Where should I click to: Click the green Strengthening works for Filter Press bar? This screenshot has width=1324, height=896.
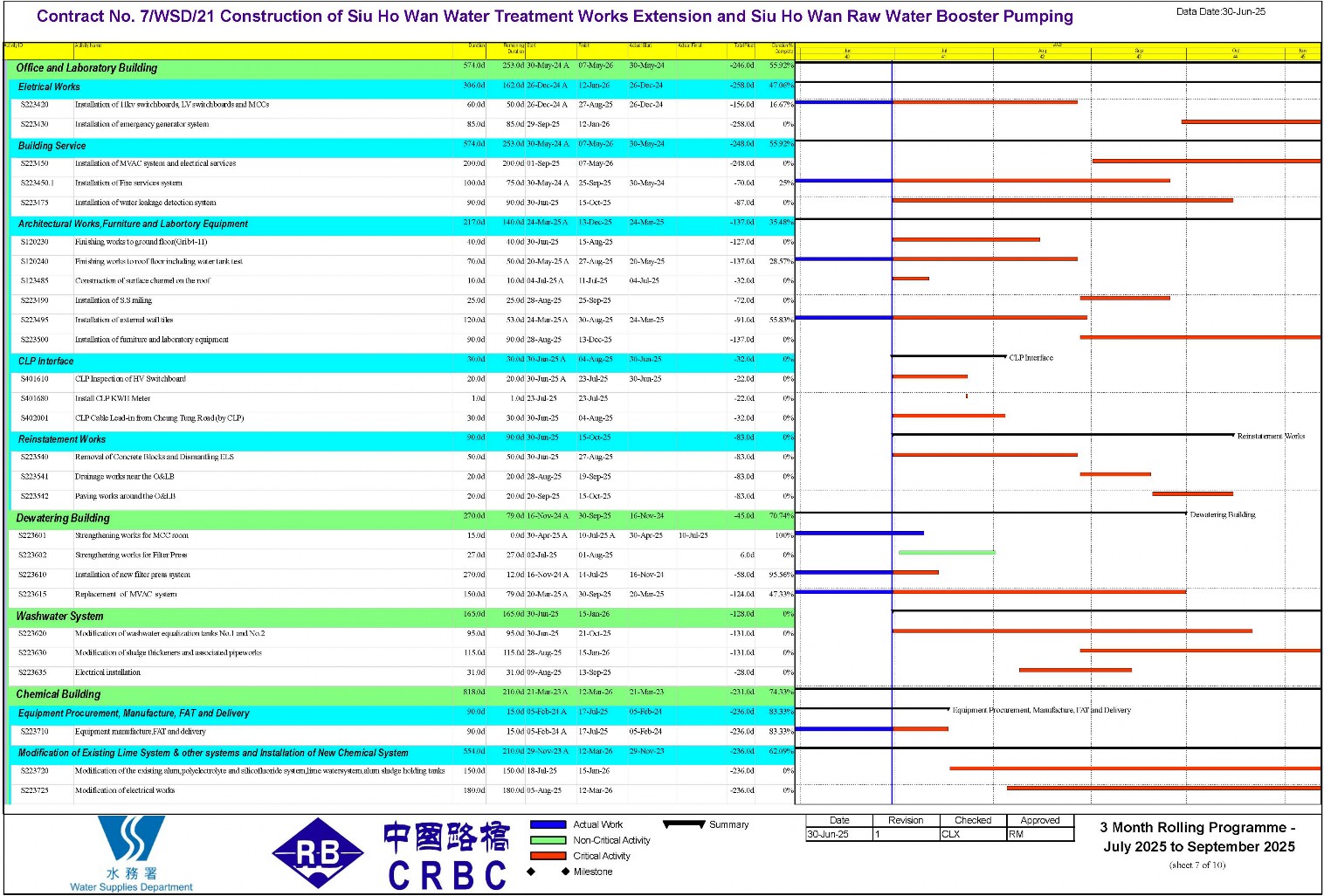(947, 552)
